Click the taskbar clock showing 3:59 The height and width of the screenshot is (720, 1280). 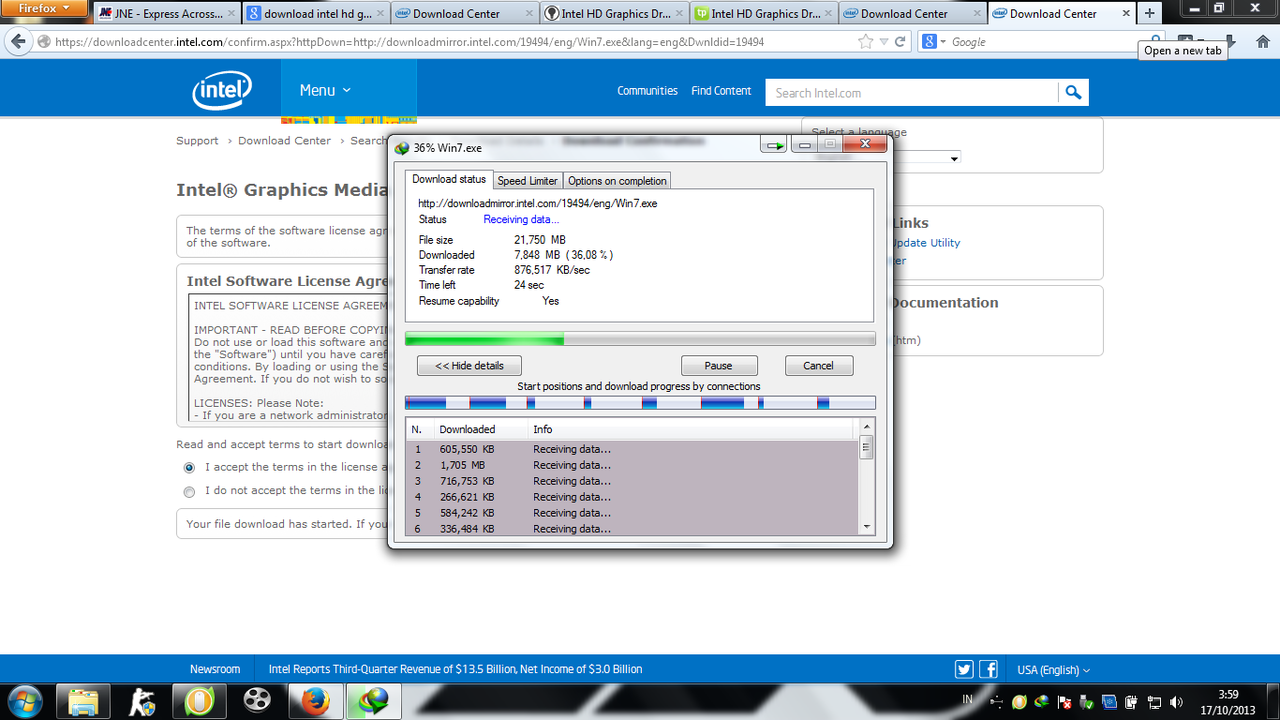pos(1229,701)
